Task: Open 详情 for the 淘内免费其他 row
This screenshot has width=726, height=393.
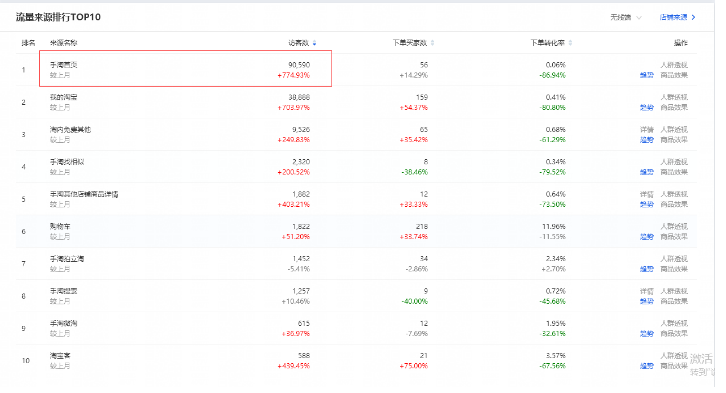Action: click(x=646, y=130)
